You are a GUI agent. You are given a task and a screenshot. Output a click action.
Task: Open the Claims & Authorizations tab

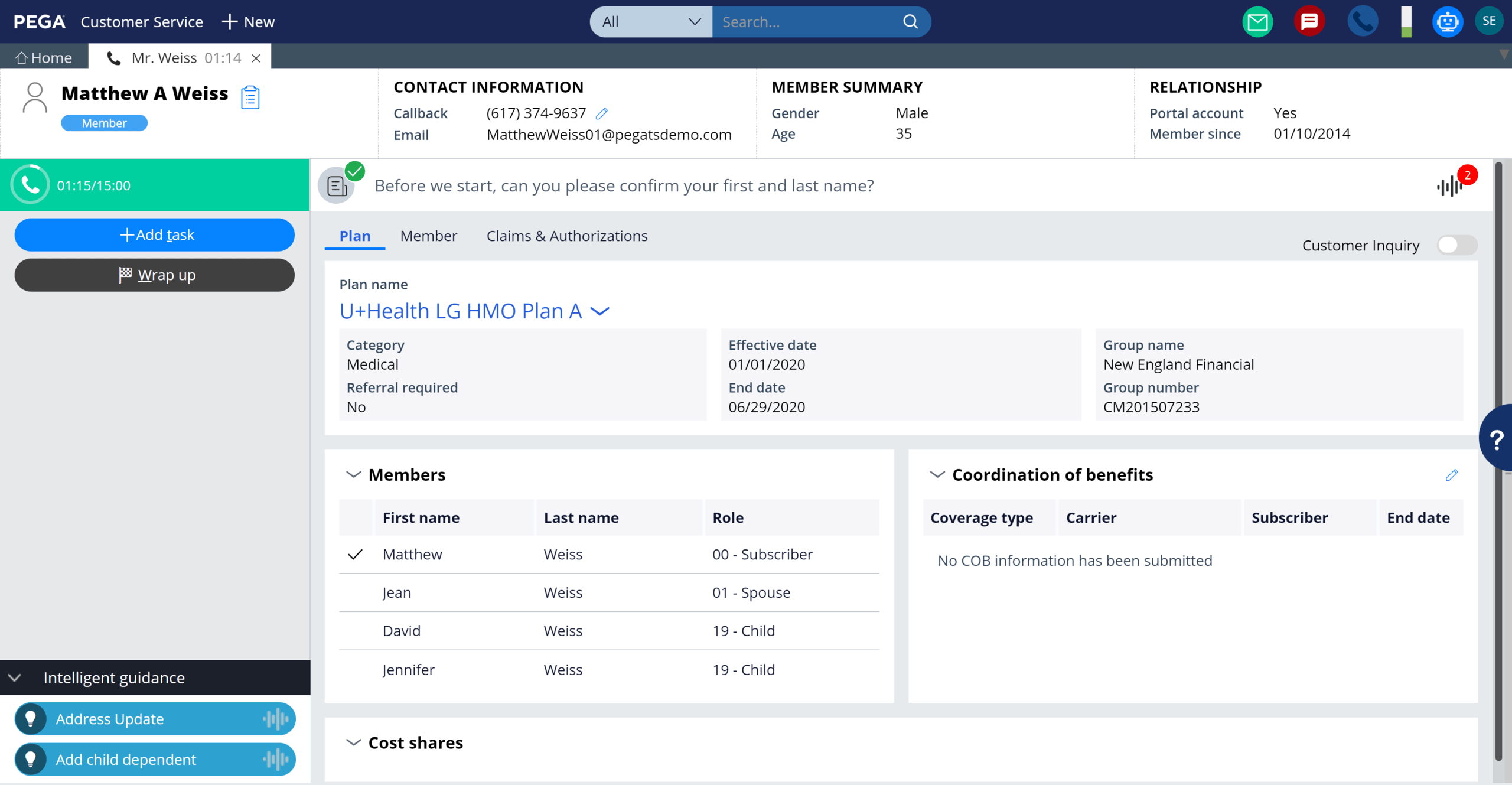(x=566, y=236)
